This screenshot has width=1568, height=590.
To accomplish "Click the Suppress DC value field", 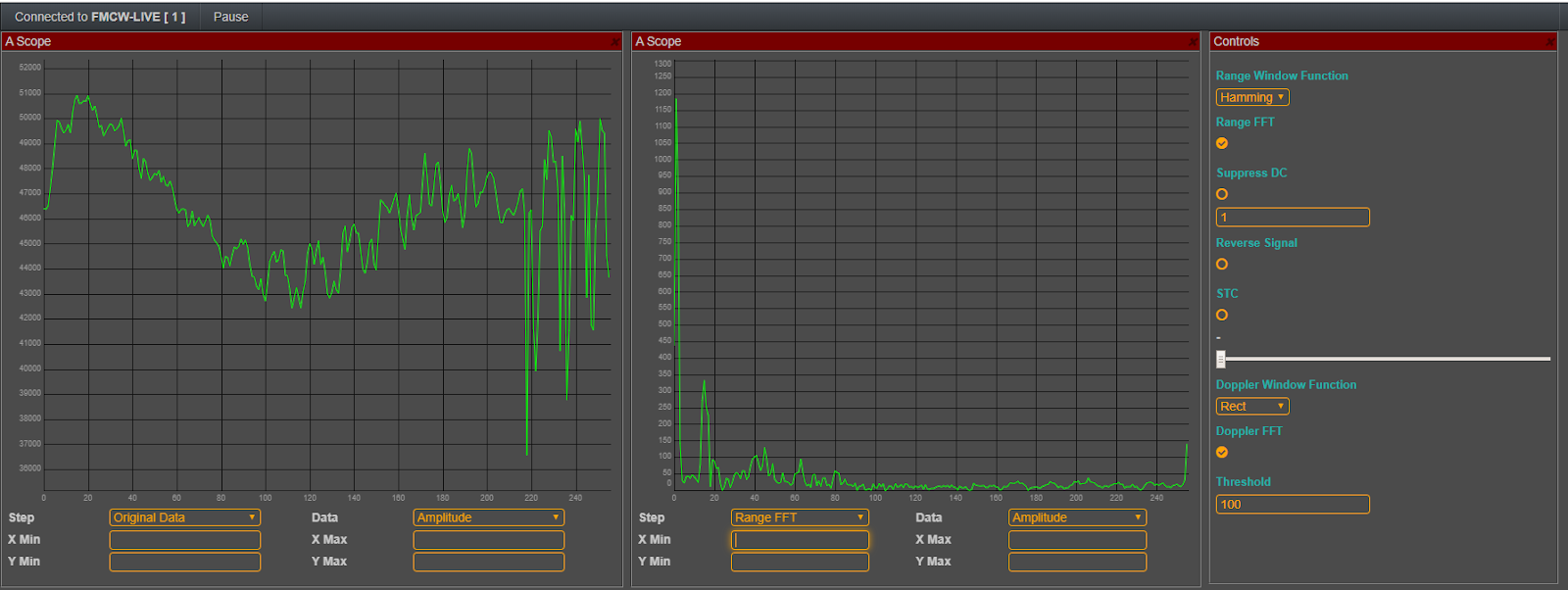I will pyautogui.click(x=1293, y=217).
